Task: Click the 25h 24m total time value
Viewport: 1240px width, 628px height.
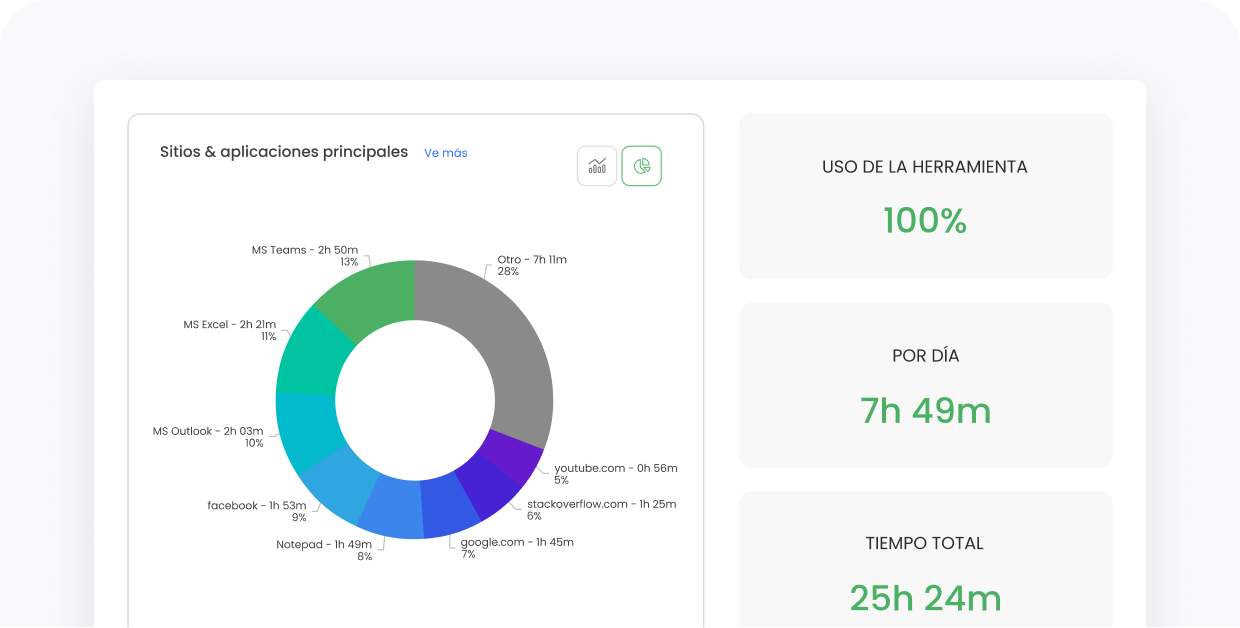Action: coord(925,598)
